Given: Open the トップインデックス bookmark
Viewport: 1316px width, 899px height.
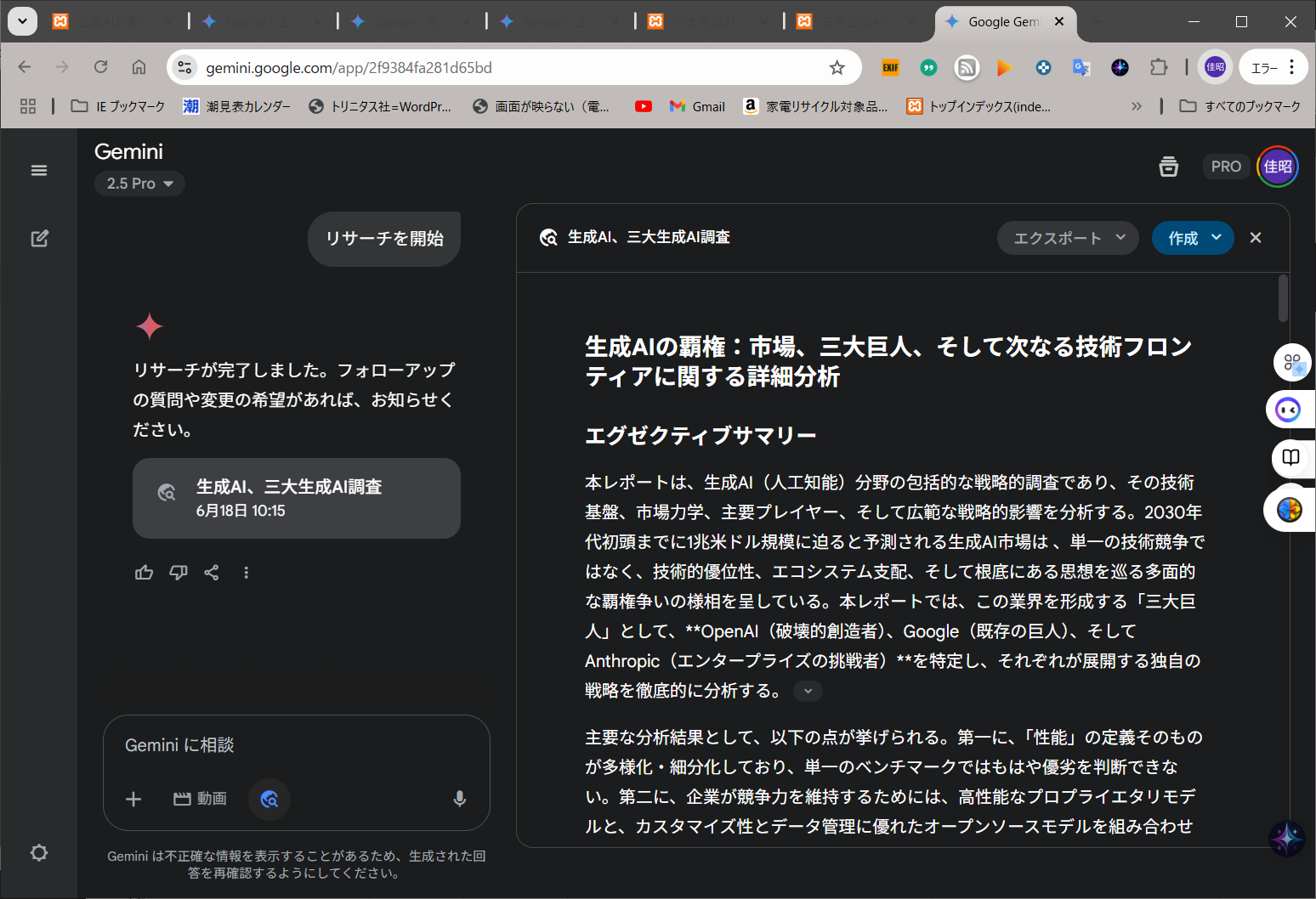Looking at the screenshot, I should tap(978, 106).
